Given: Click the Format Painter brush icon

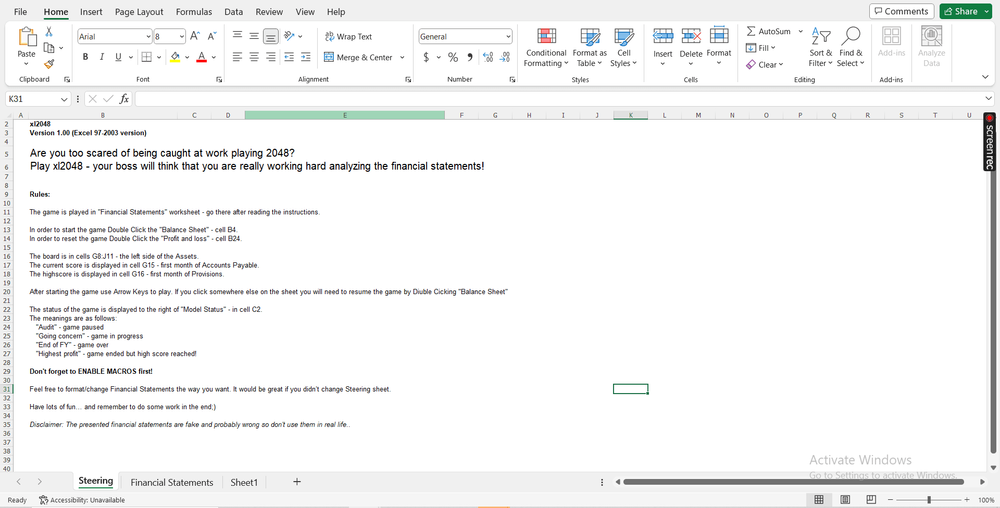Looking at the screenshot, I should click(49, 63).
